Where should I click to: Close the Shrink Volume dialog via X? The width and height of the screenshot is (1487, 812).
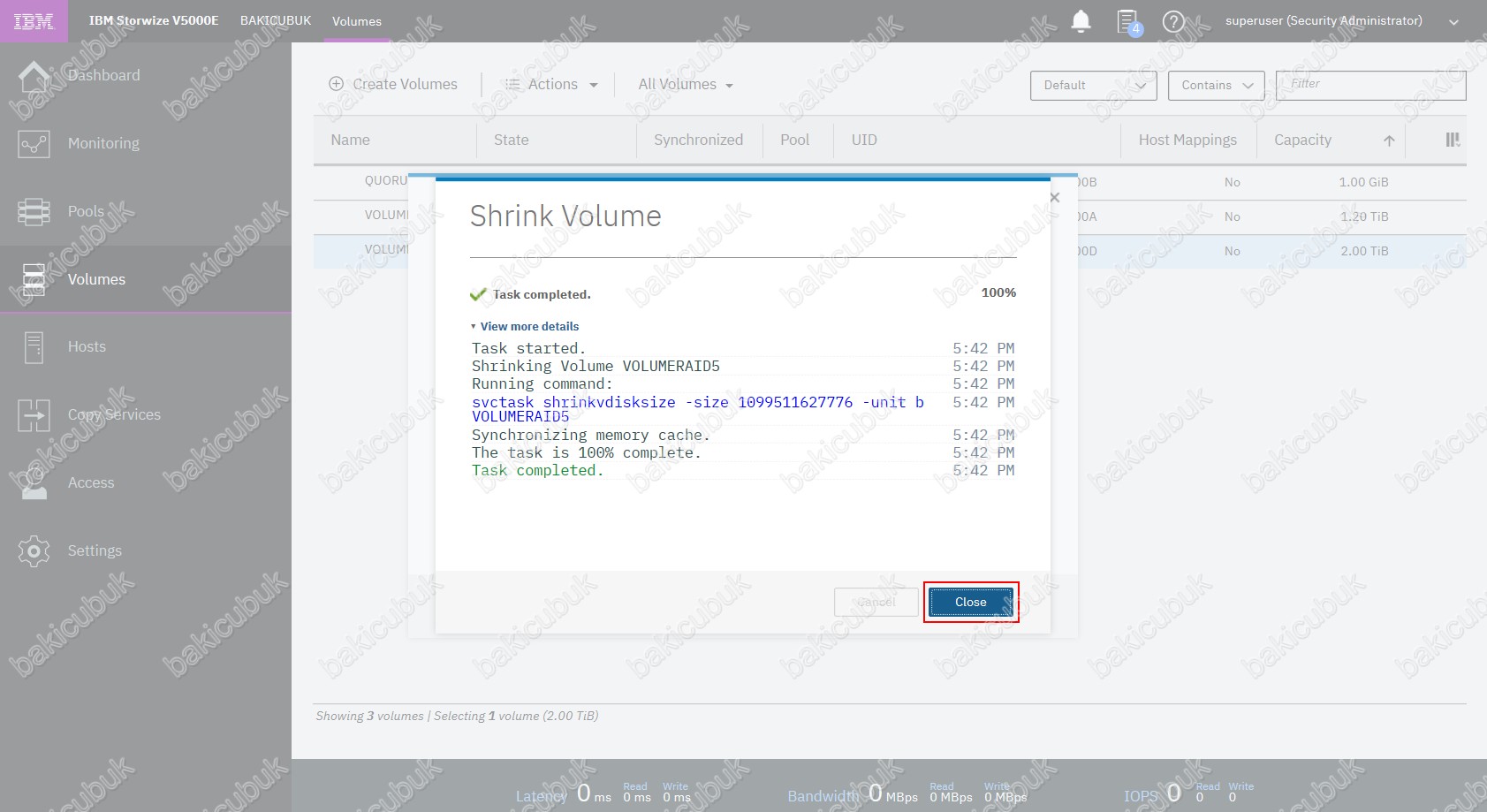[1054, 197]
